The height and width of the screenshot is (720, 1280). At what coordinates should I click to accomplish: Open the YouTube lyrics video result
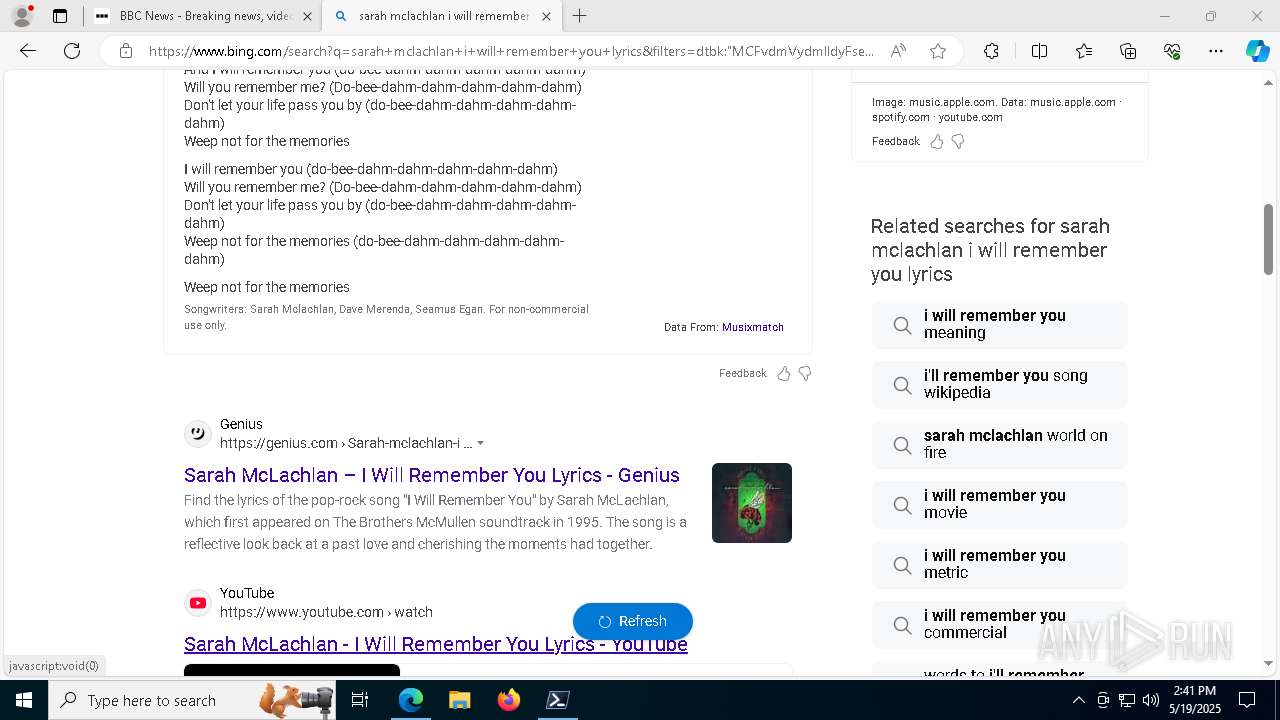pyautogui.click(x=436, y=644)
